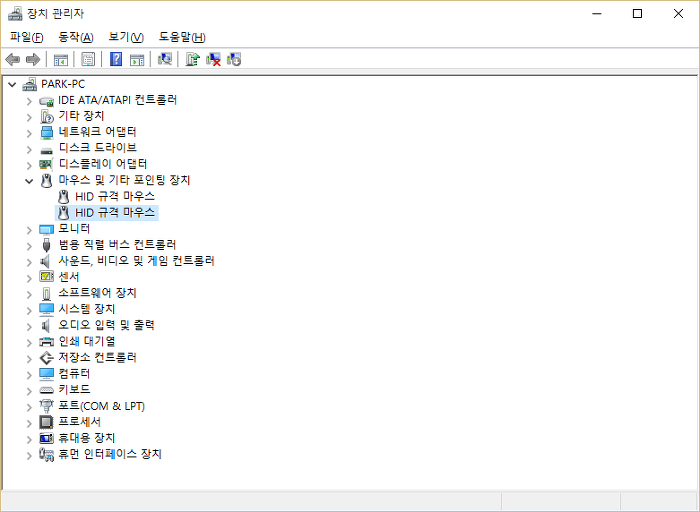
Task: Select the 저장소 컨트롤러 label
Action: pyautogui.click(x=97, y=358)
